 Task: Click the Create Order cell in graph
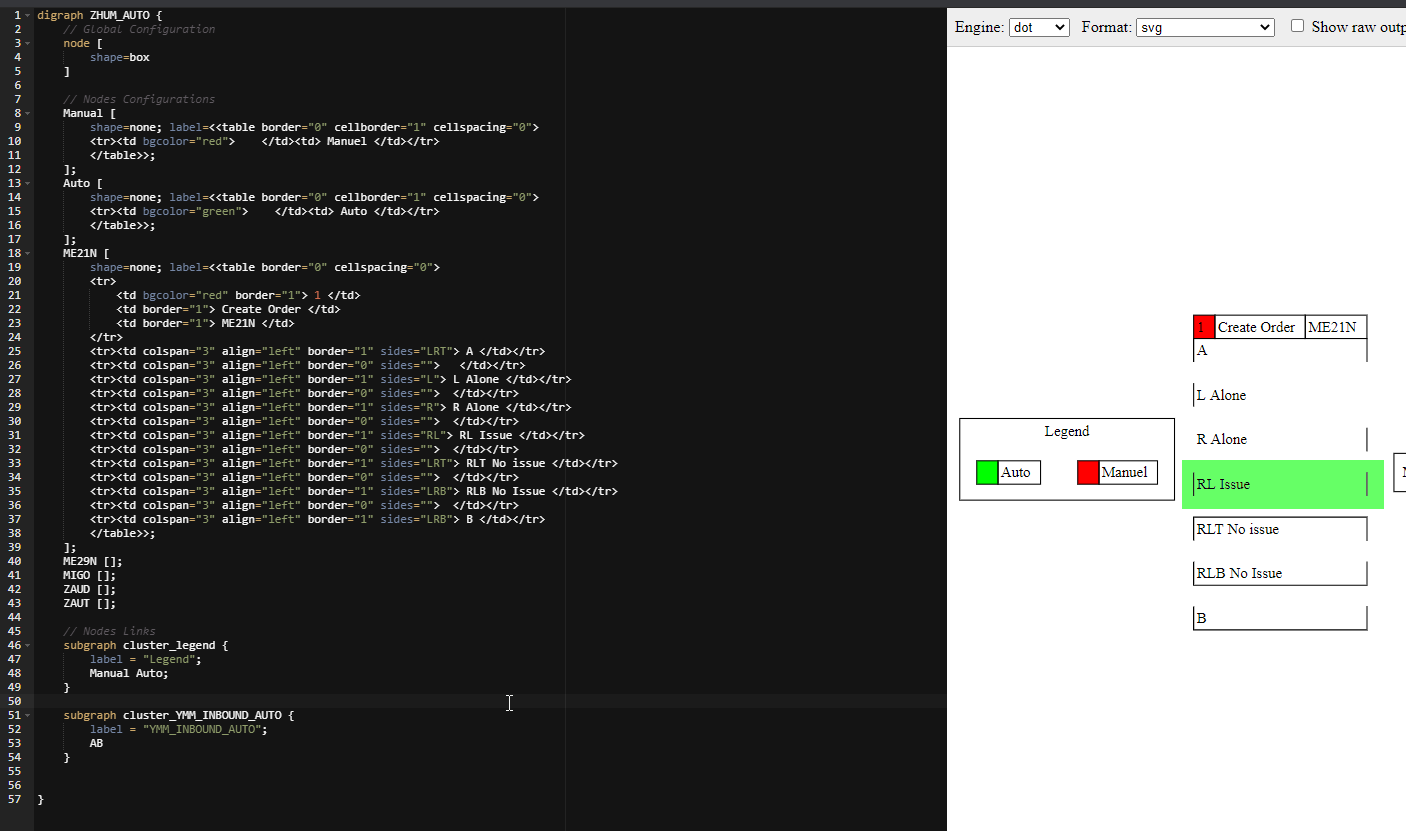coord(1256,327)
